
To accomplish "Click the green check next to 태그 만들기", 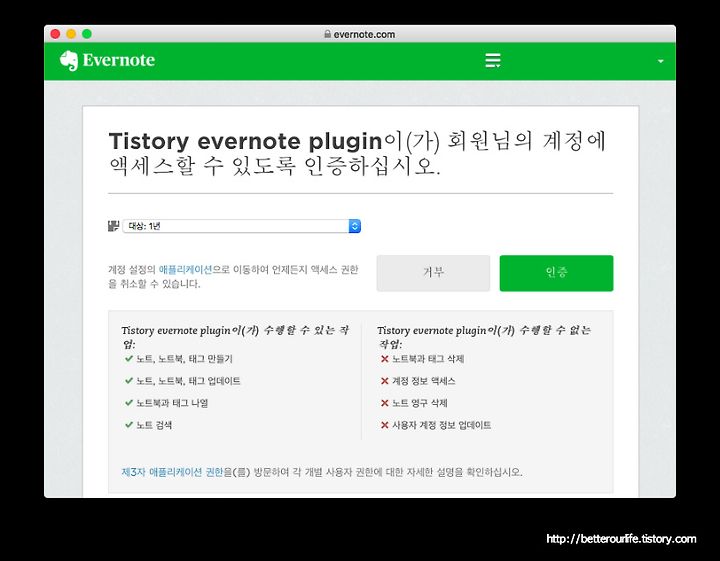I will (129, 359).
